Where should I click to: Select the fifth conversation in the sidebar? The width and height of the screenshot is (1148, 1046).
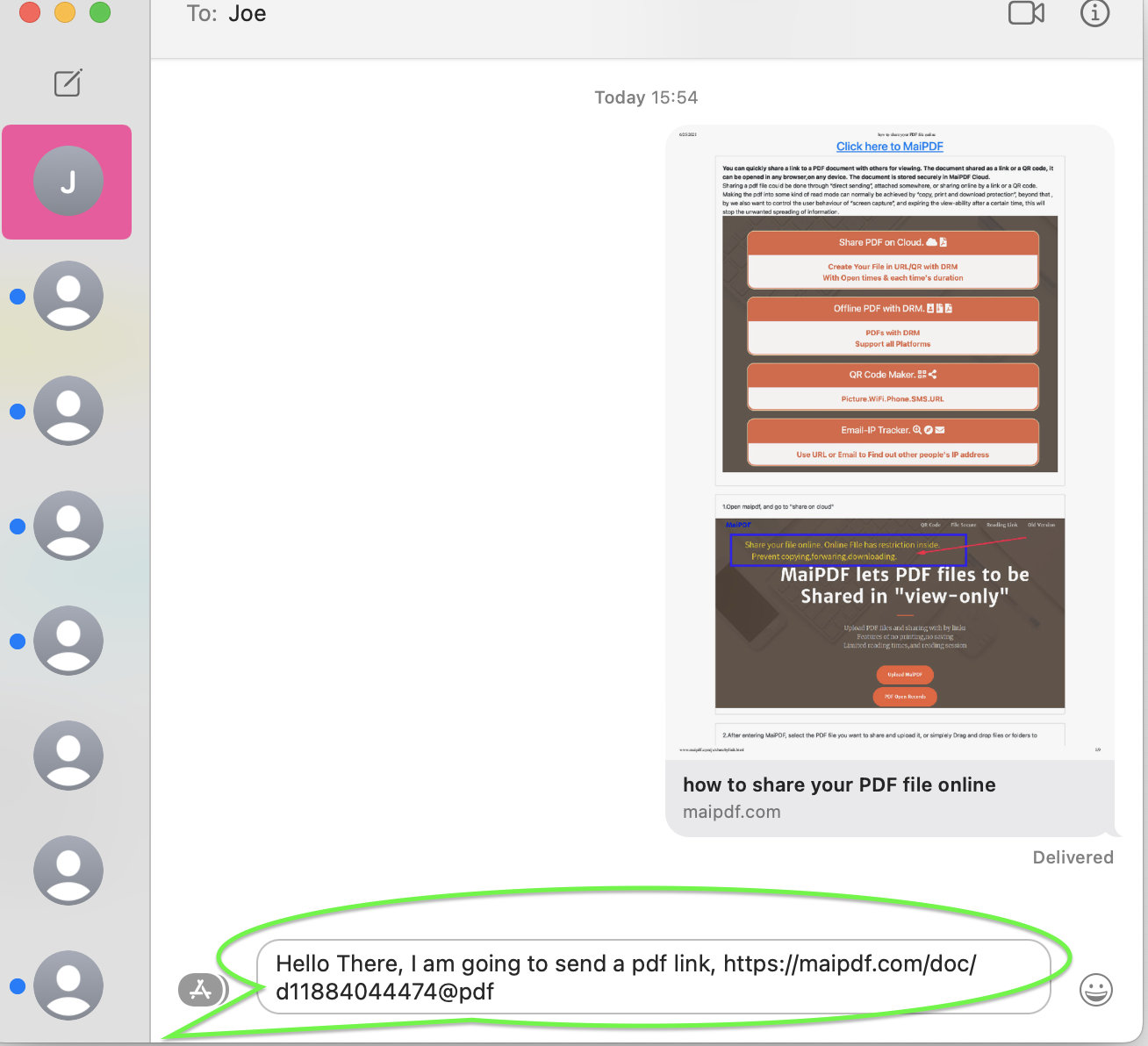pos(68,641)
